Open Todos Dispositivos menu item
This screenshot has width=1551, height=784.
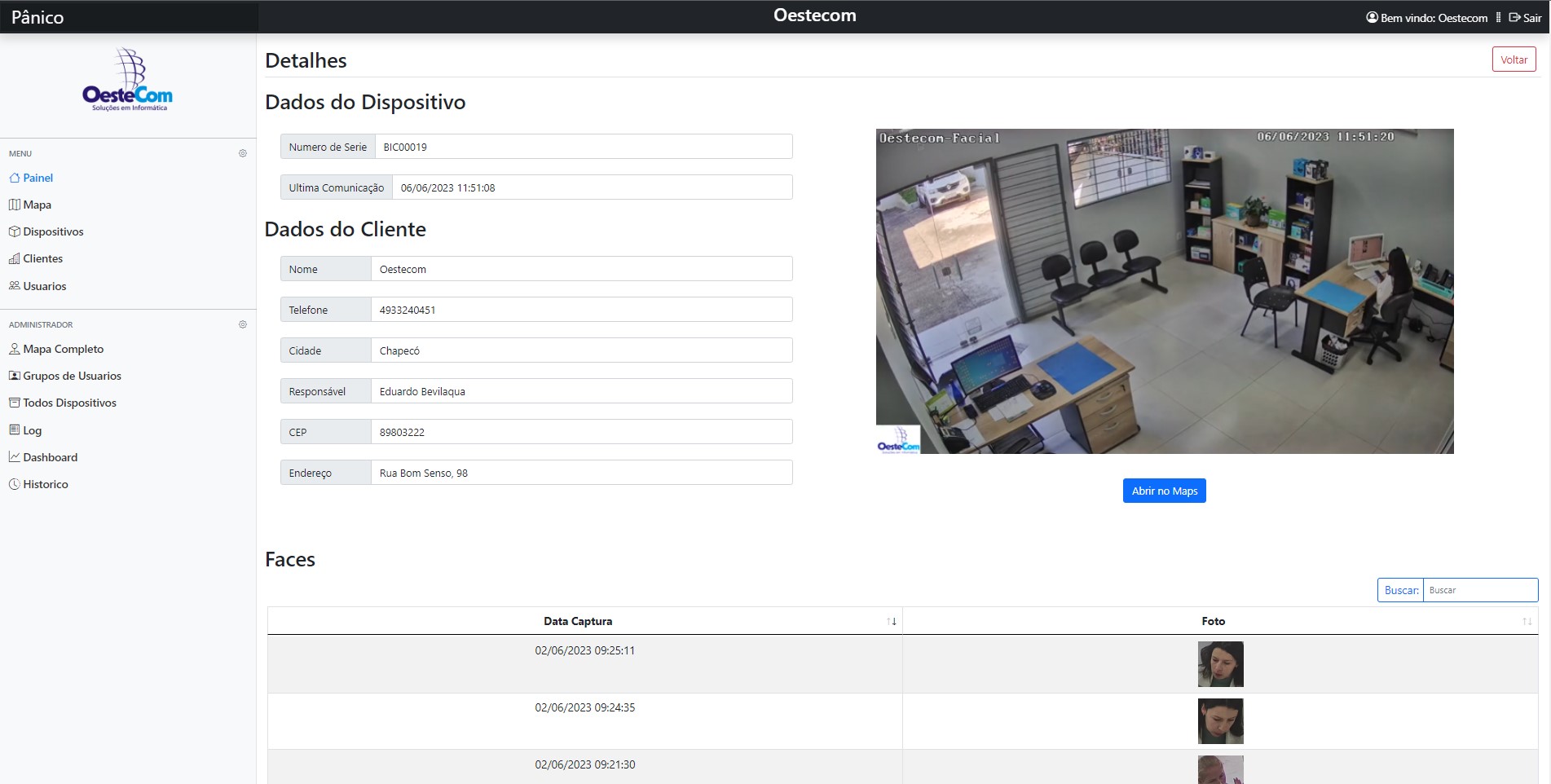[69, 403]
